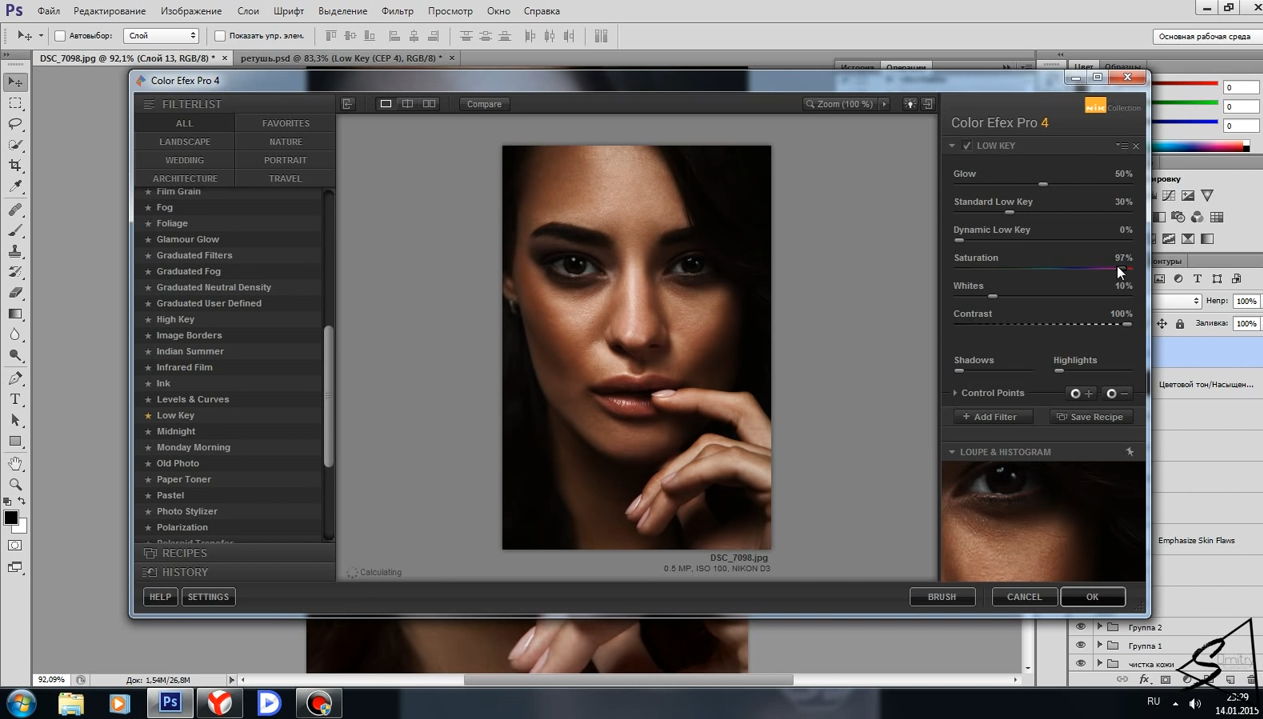The width and height of the screenshot is (1263, 719).
Task: Adjust the Glow slider handle
Action: click(1043, 184)
